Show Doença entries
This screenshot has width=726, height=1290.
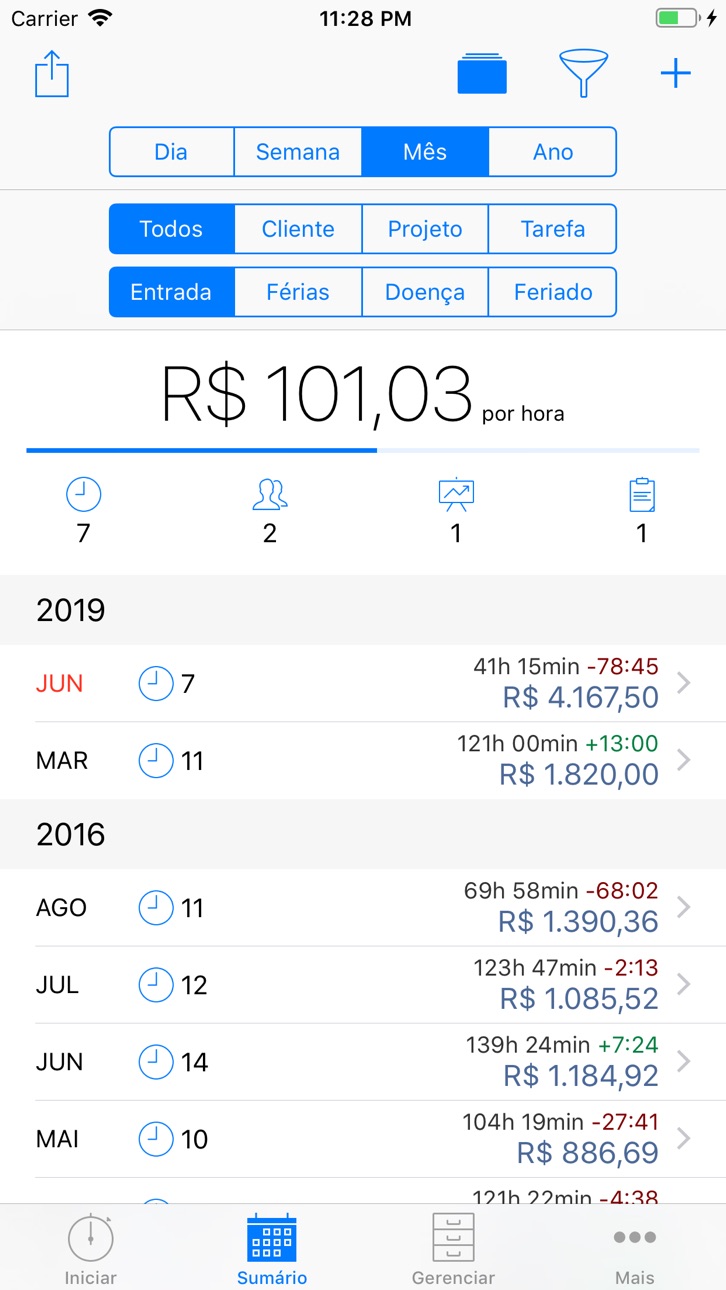coord(425,292)
